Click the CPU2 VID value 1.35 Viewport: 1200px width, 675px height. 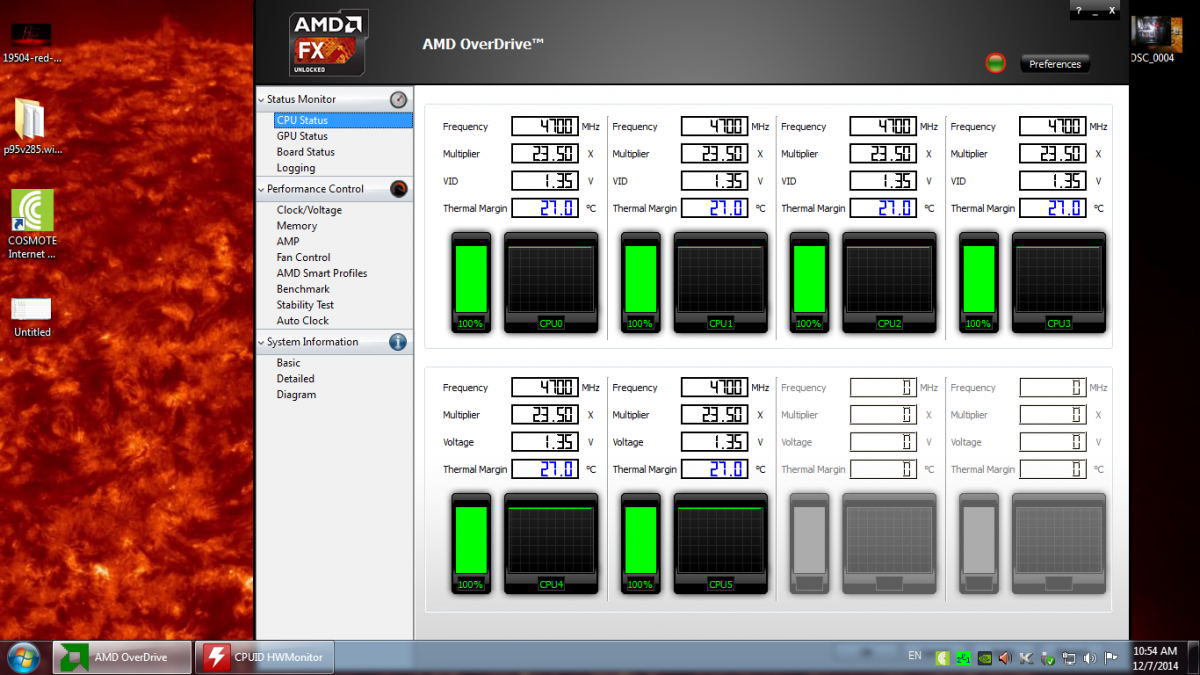(883, 181)
